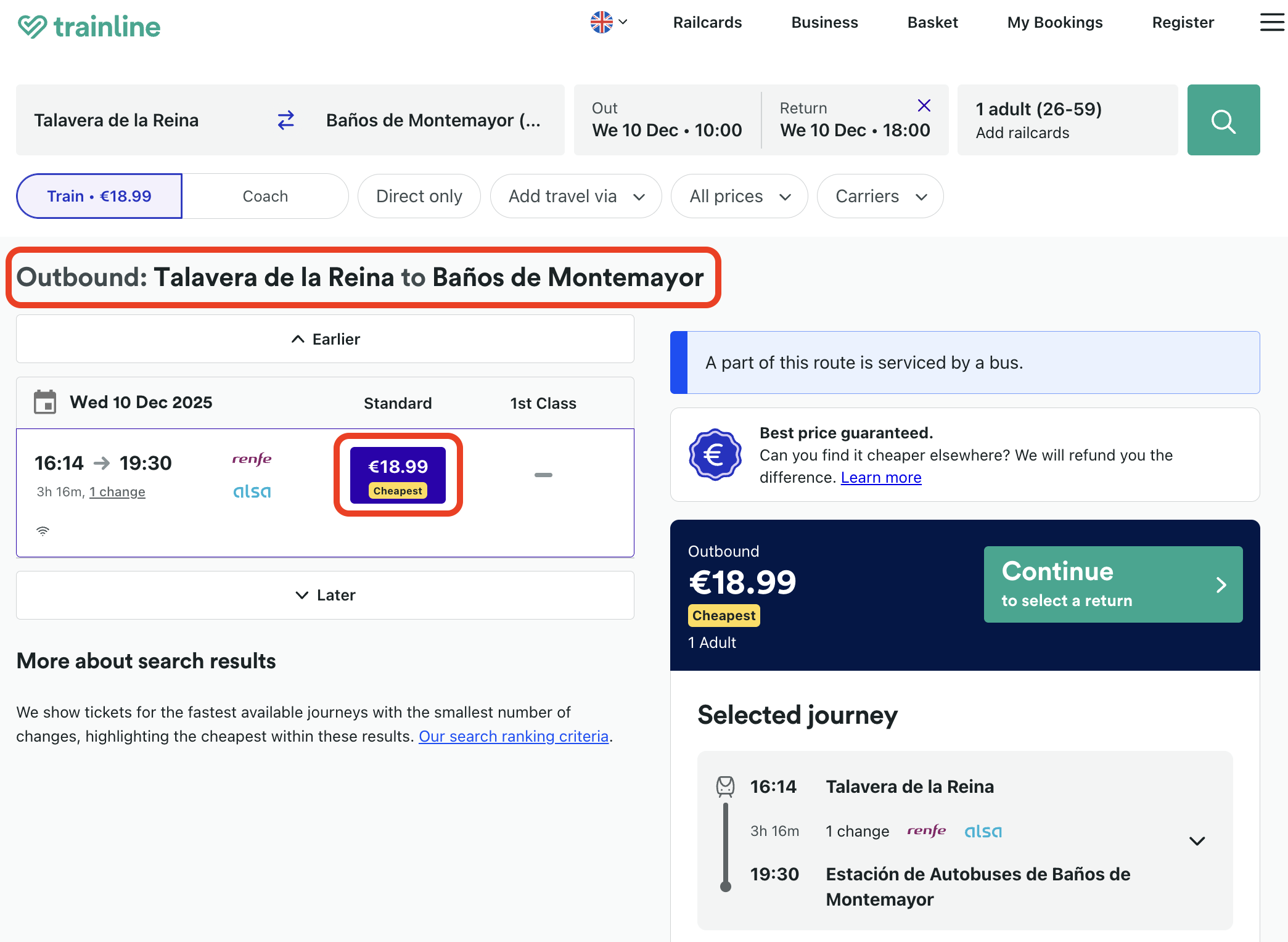Click the WiFi icon on the journey result
The image size is (1288, 942).
coord(43,530)
